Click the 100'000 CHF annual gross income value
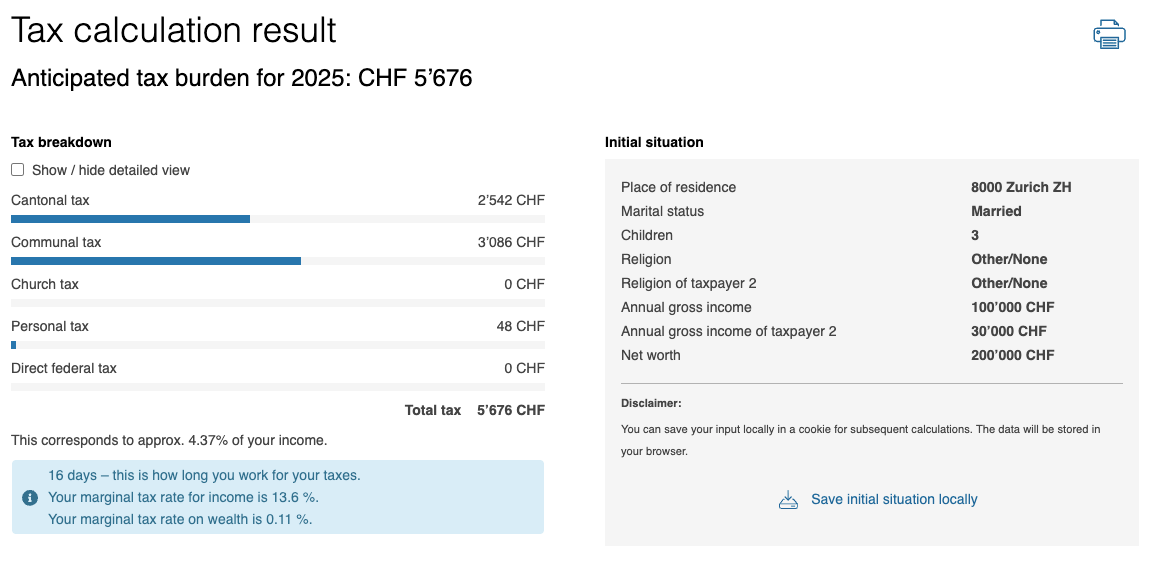The width and height of the screenshot is (1151, 565). [x=1012, y=307]
